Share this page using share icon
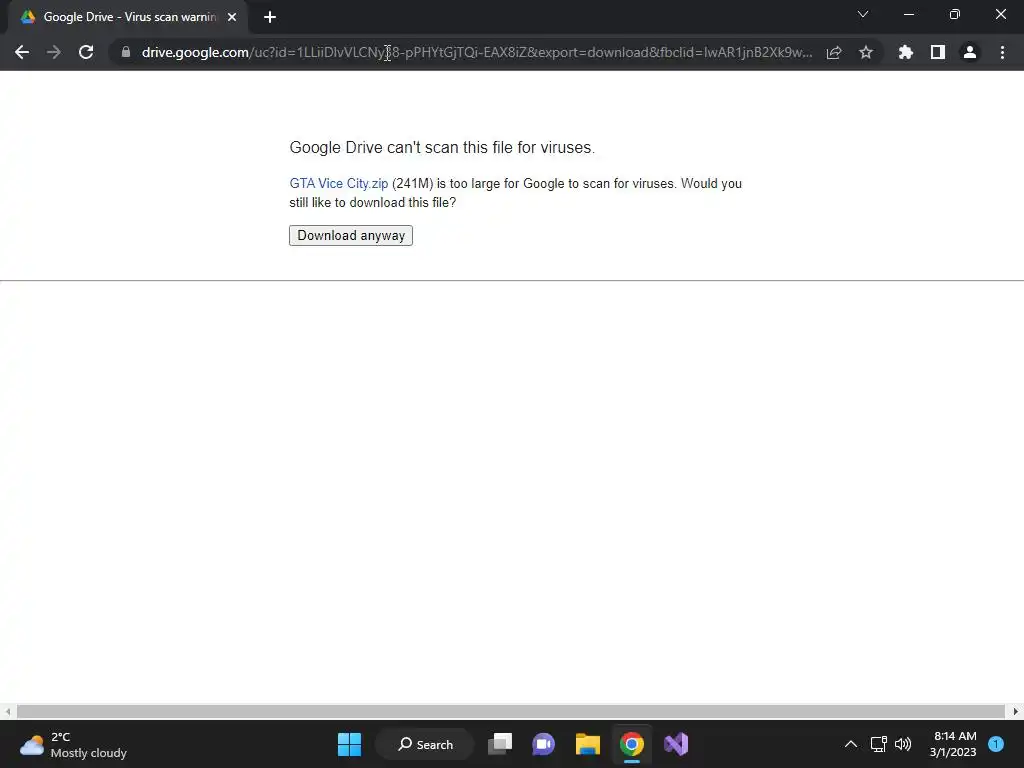 [x=834, y=52]
